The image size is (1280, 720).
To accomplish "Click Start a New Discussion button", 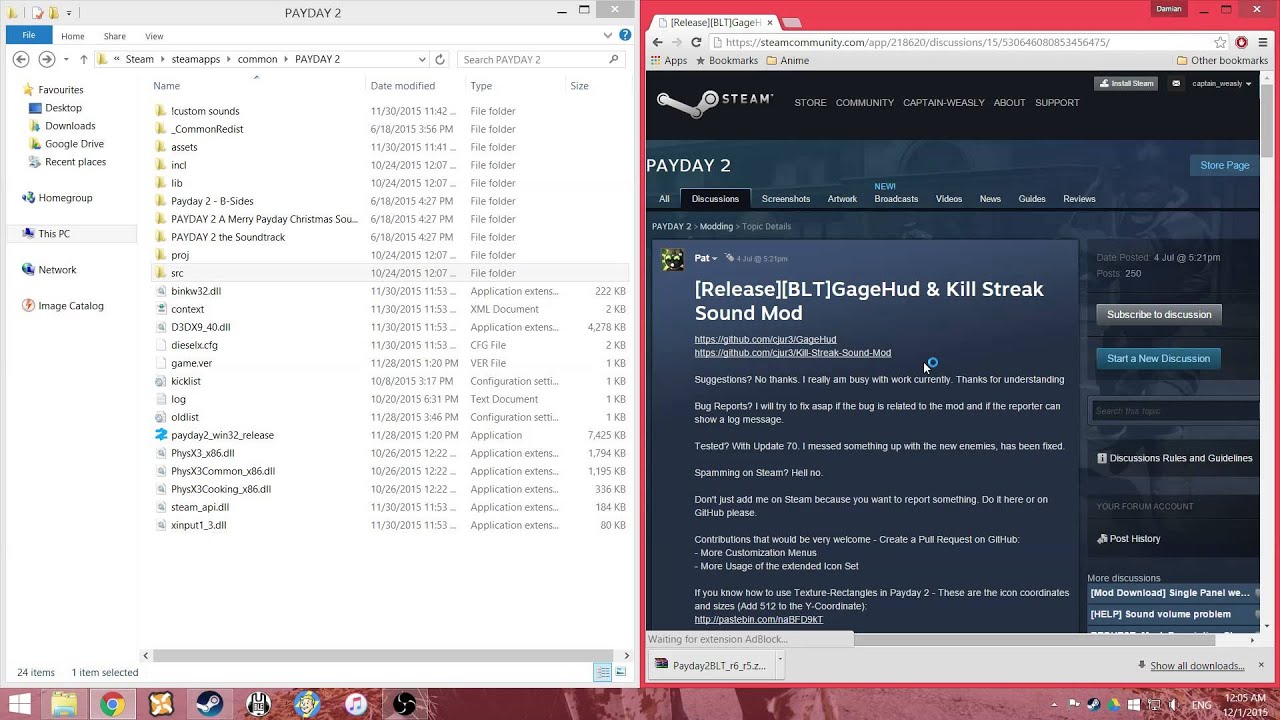I will 1158,358.
